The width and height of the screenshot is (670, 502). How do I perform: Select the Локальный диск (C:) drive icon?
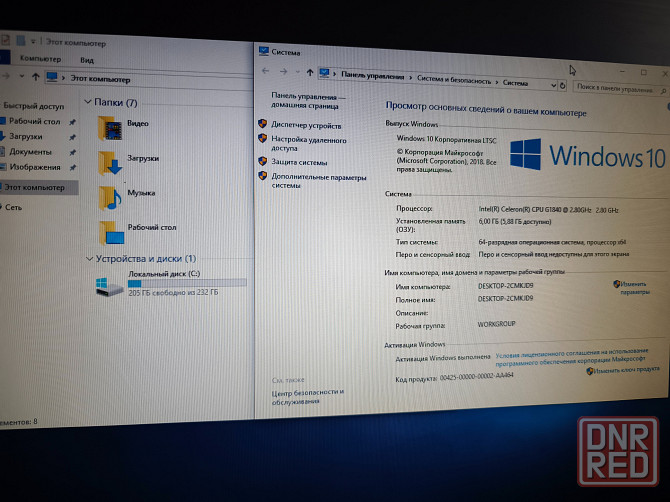pyautogui.click(x=109, y=287)
